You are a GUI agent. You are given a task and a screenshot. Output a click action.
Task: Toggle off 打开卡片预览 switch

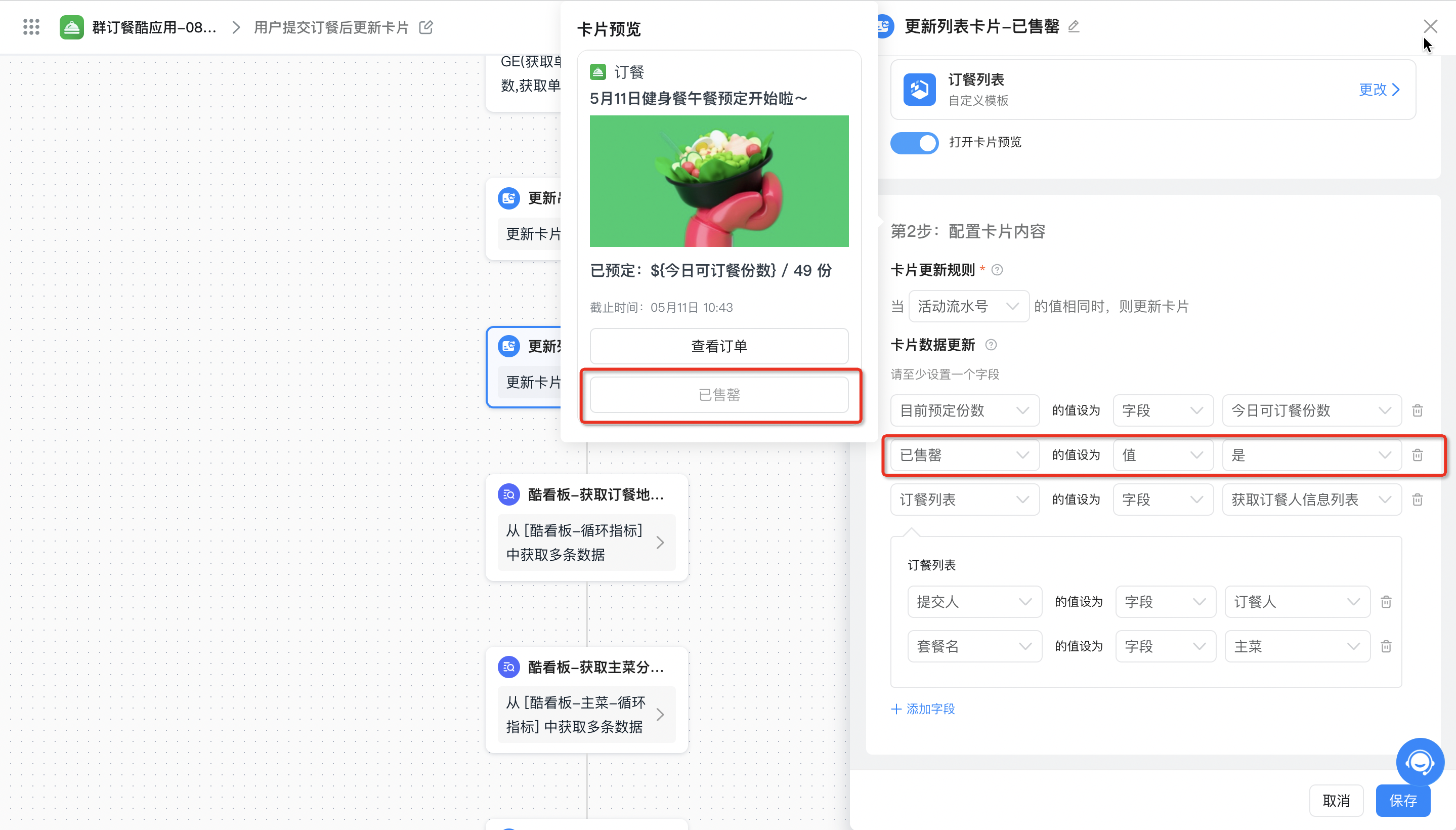(914, 143)
